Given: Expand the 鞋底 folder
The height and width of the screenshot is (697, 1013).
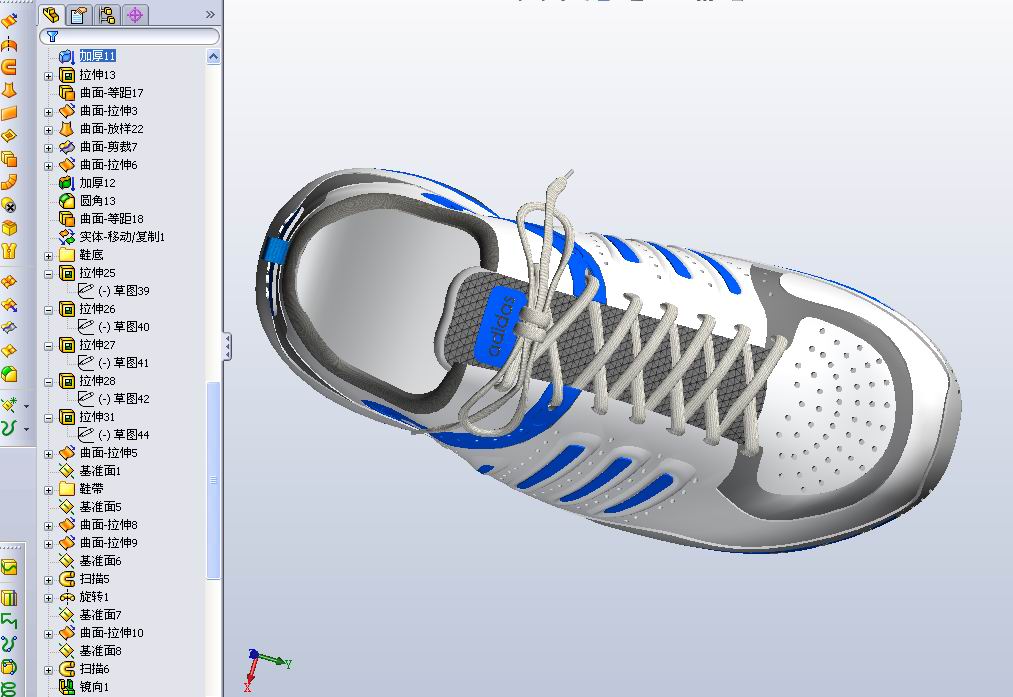Looking at the screenshot, I should [48, 256].
